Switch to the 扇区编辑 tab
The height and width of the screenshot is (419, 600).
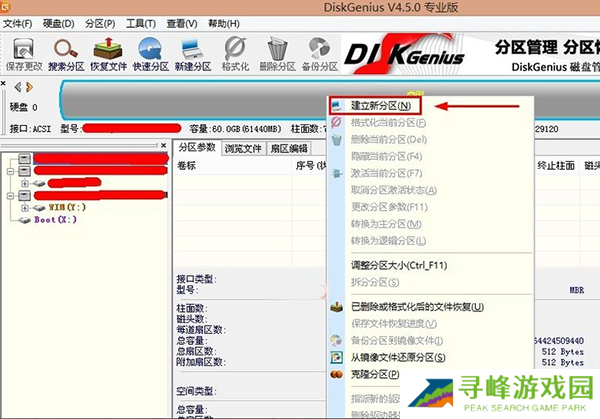coord(290,147)
